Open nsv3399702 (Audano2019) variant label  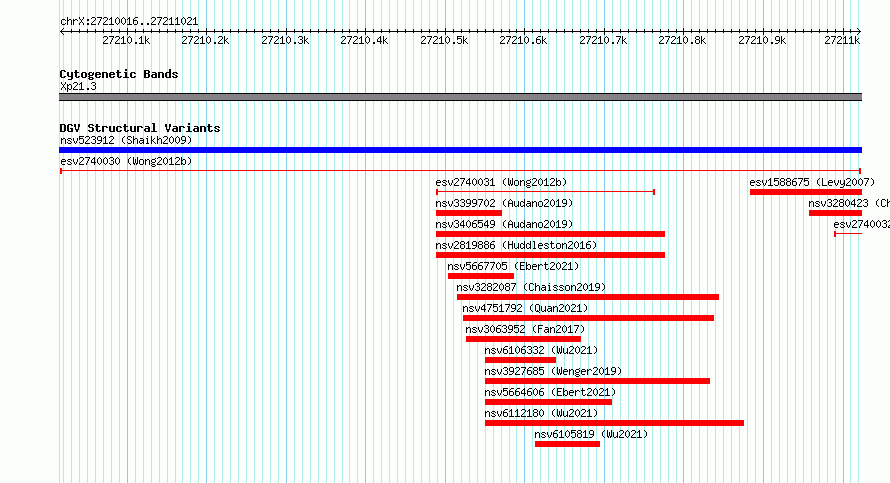[504, 203]
